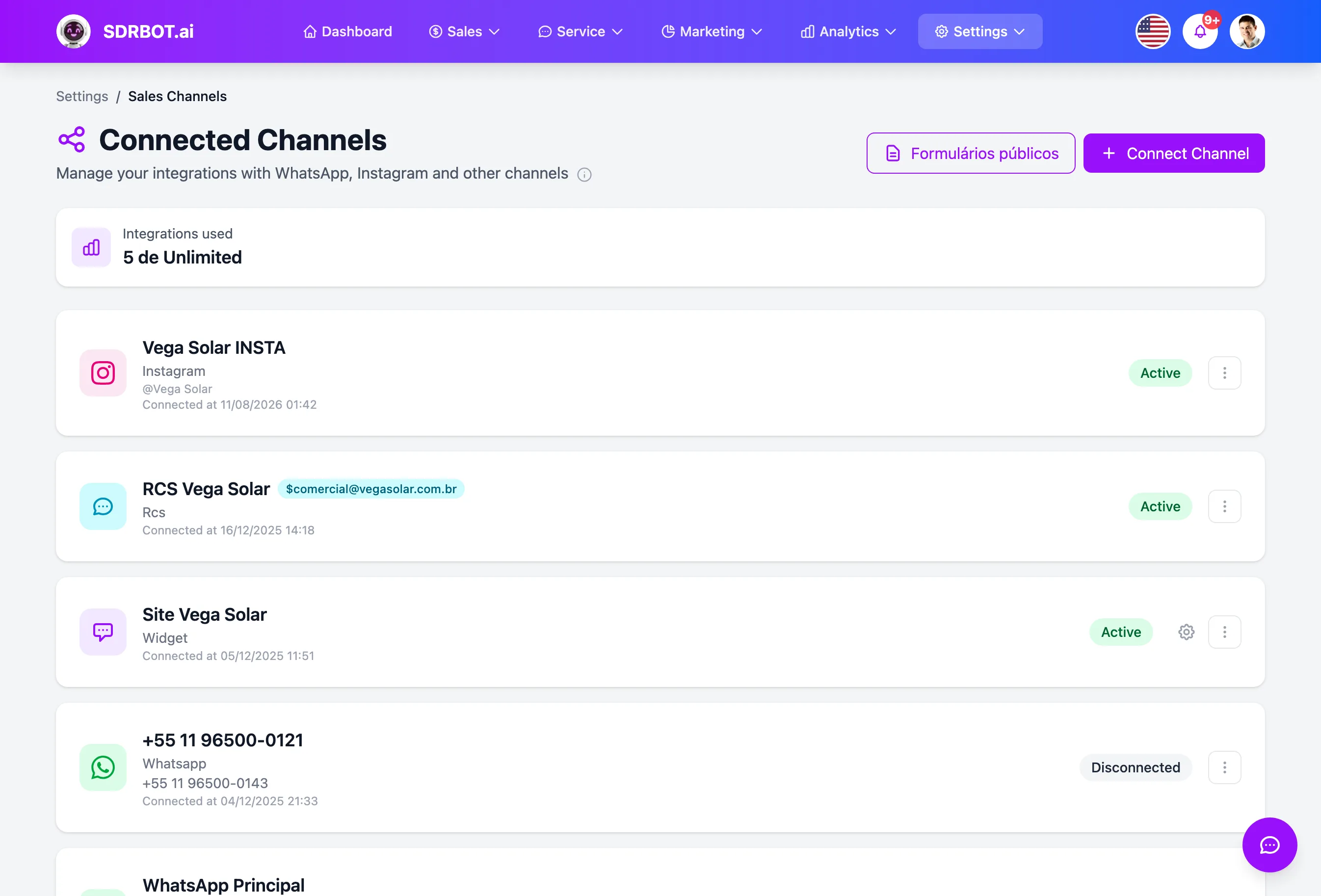The image size is (1321, 896).
Task: Click Connected at 16/12/2025 14:18
Action: tap(228, 530)
